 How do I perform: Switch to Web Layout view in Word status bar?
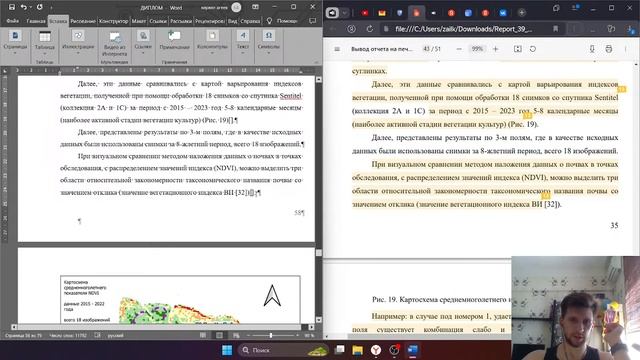tap(236, 335)
